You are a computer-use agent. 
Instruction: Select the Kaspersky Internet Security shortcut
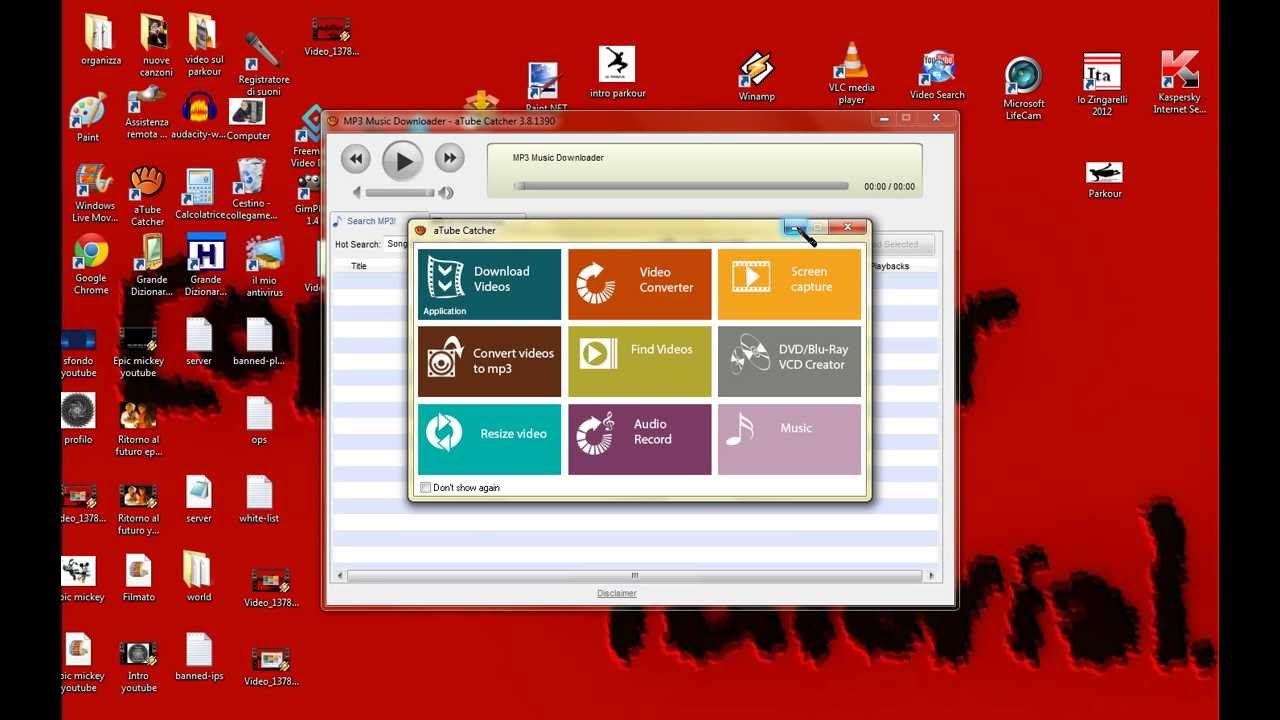(x=1180, y=83)
